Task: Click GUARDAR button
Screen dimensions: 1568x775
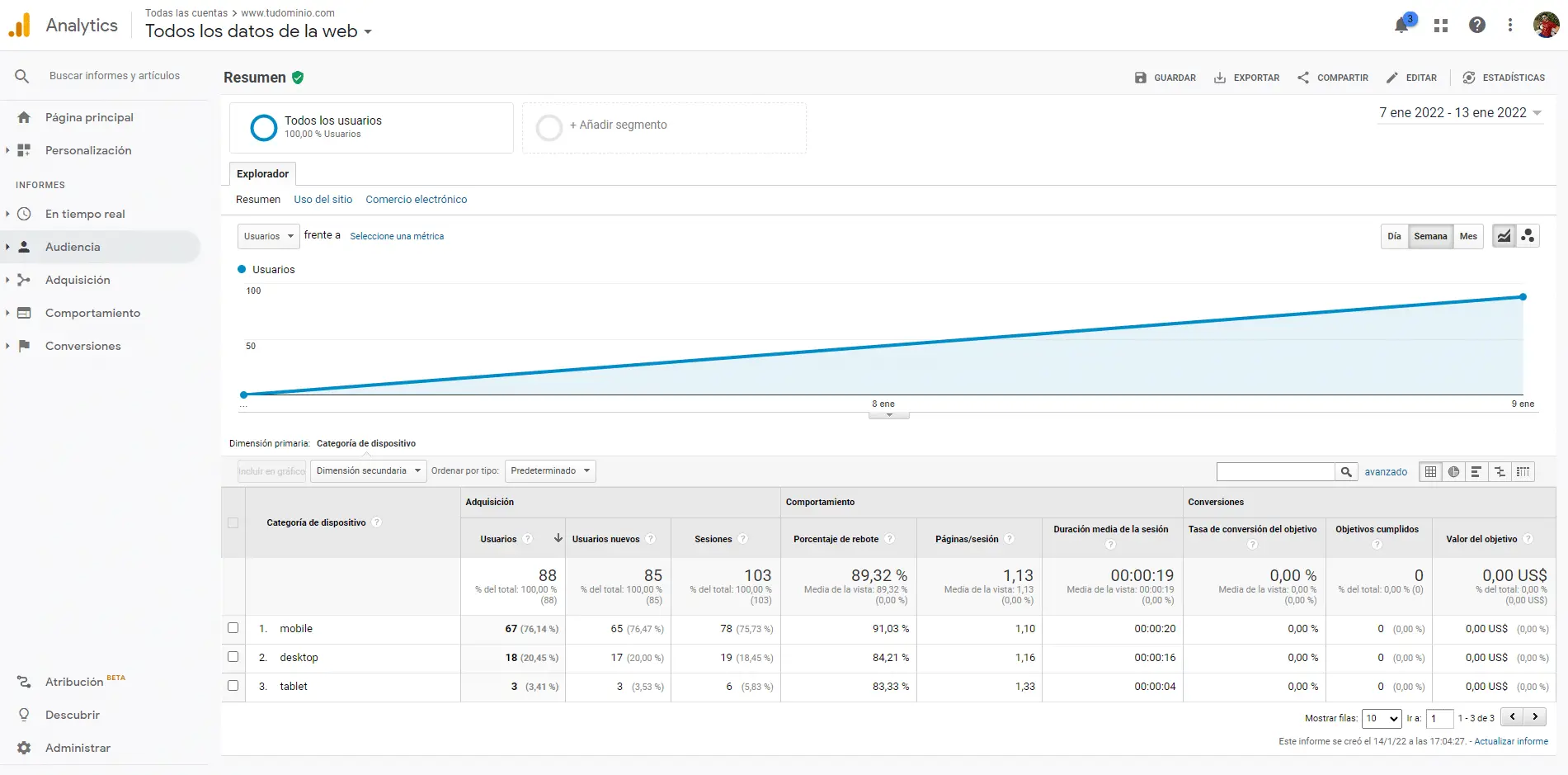Action: [x=1165, y=78]
